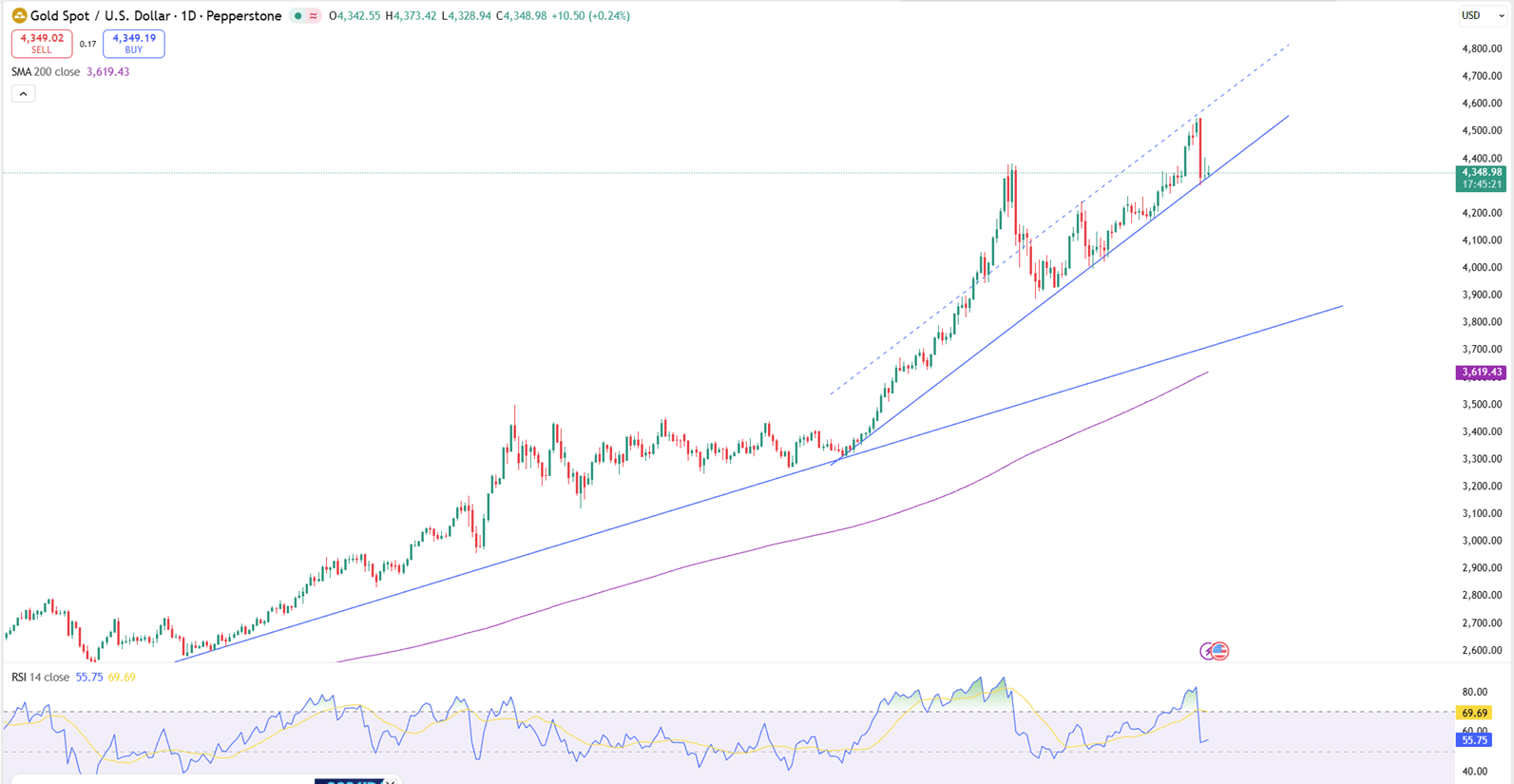Click the SELL 4,349.02 button
1514x784 pixels.
[42, 44]
